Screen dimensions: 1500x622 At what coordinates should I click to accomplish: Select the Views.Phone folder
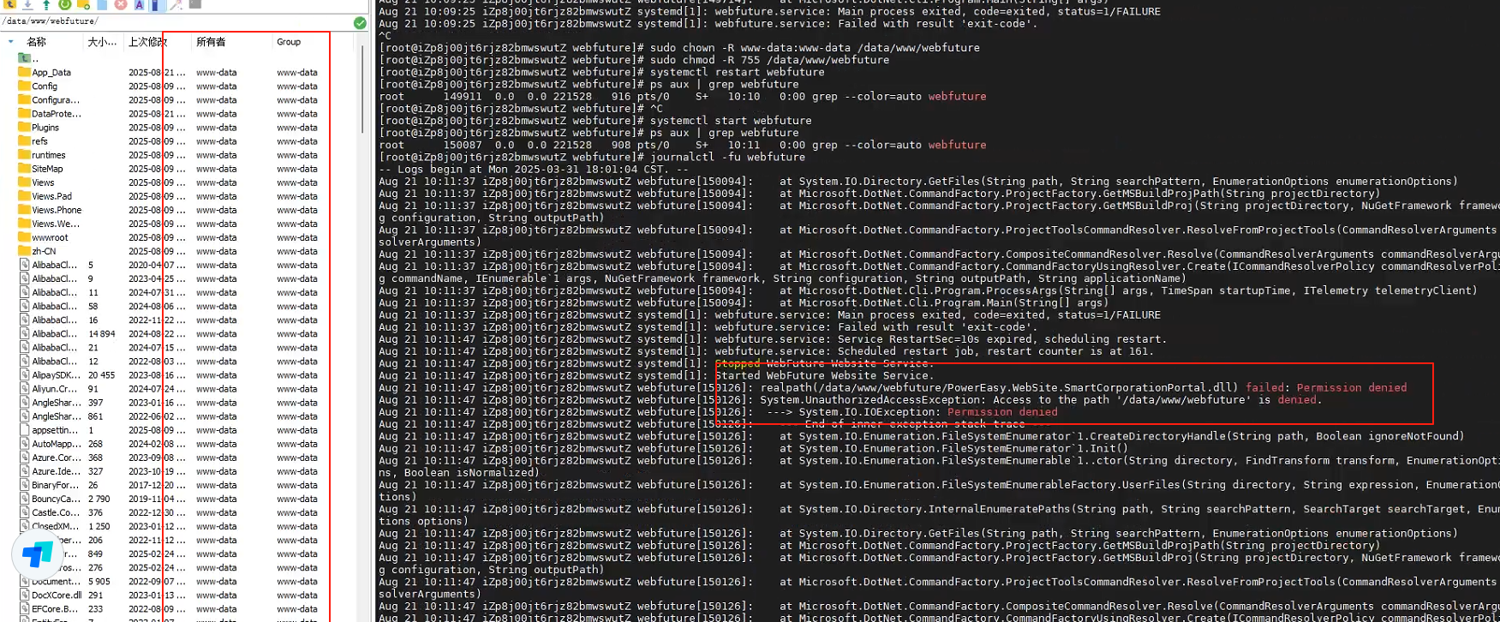click(55, 210)
